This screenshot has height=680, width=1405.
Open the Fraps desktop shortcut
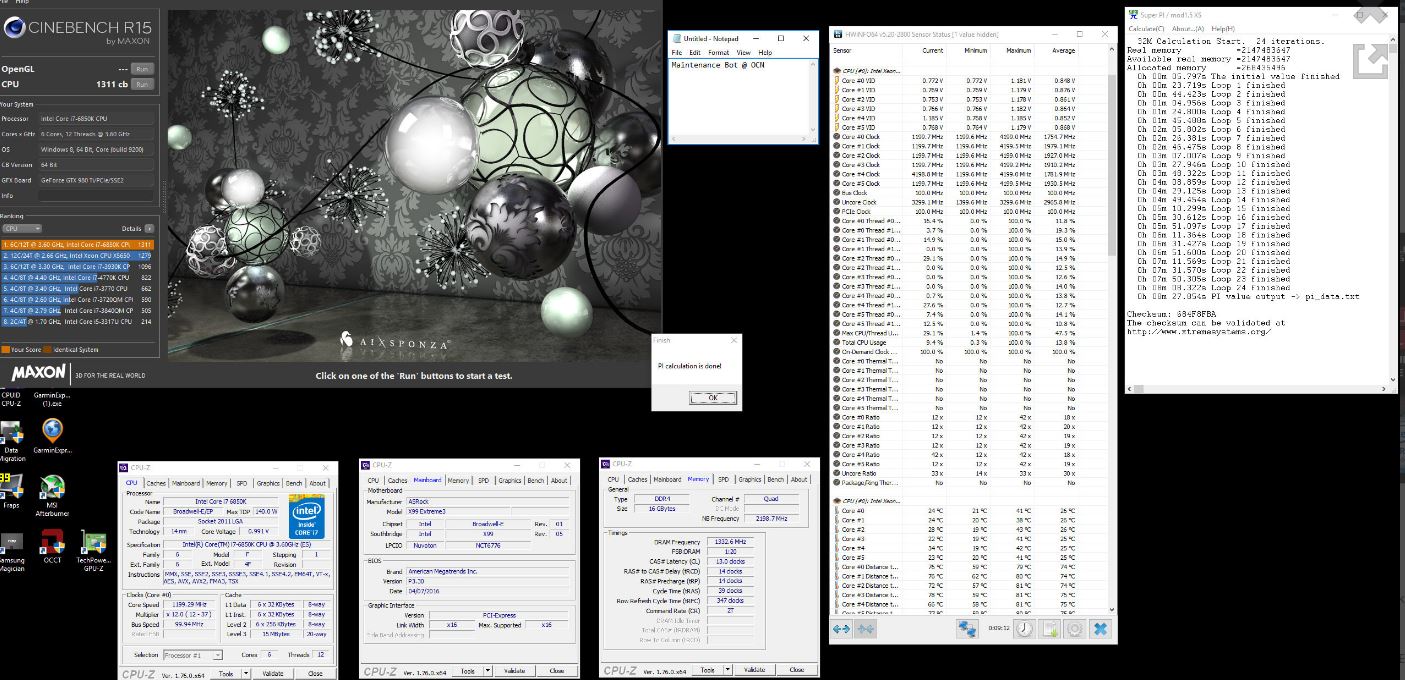(11, 487)
